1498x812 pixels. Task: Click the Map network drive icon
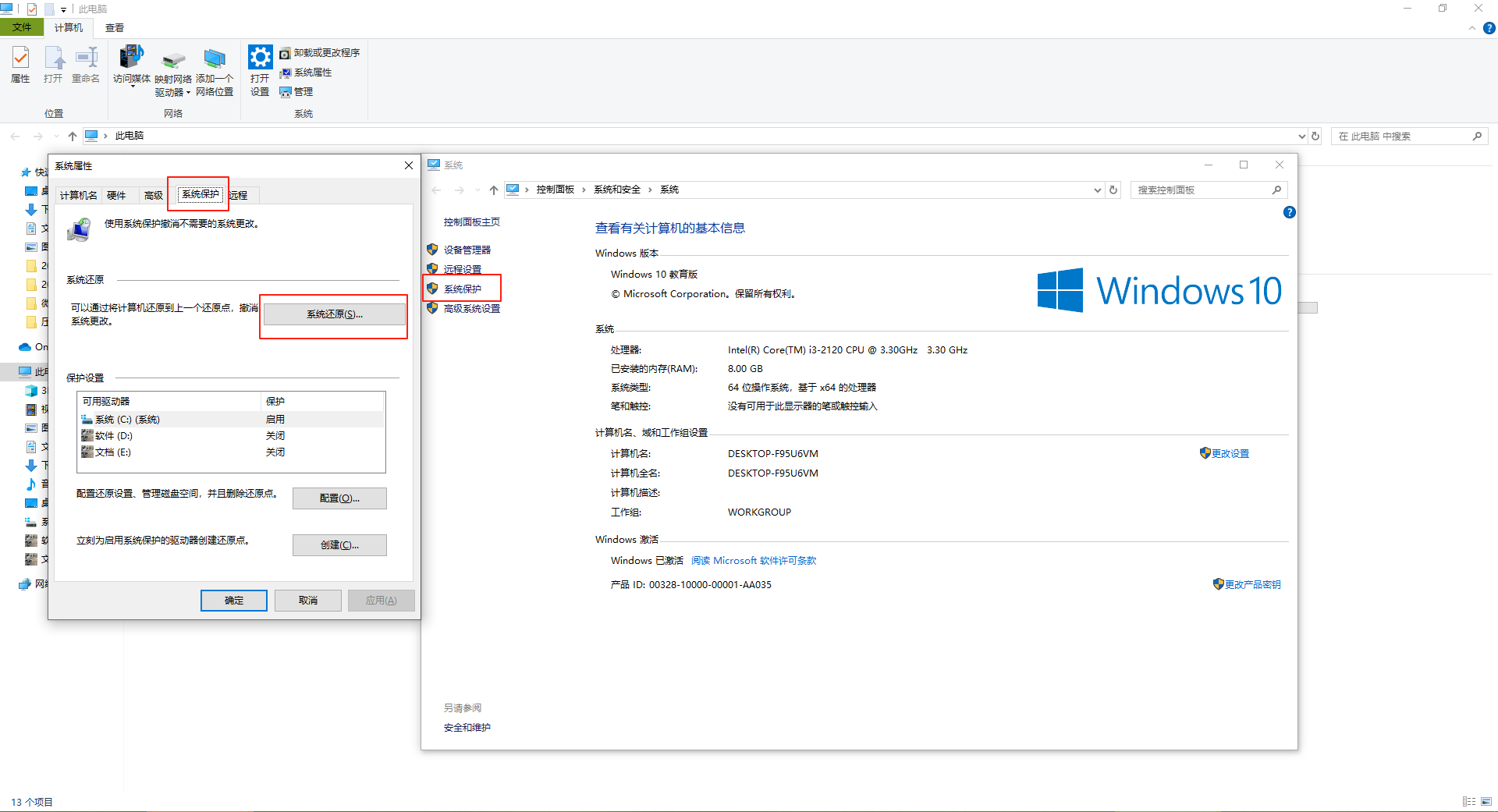[x=173, y=59]
